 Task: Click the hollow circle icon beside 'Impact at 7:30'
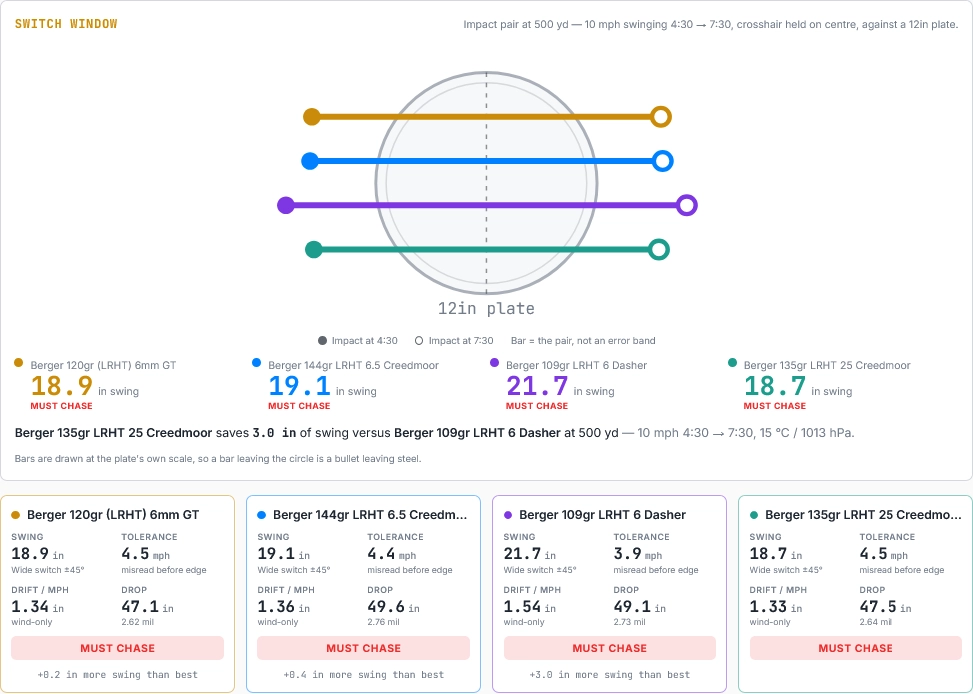[x=419, y=341]
